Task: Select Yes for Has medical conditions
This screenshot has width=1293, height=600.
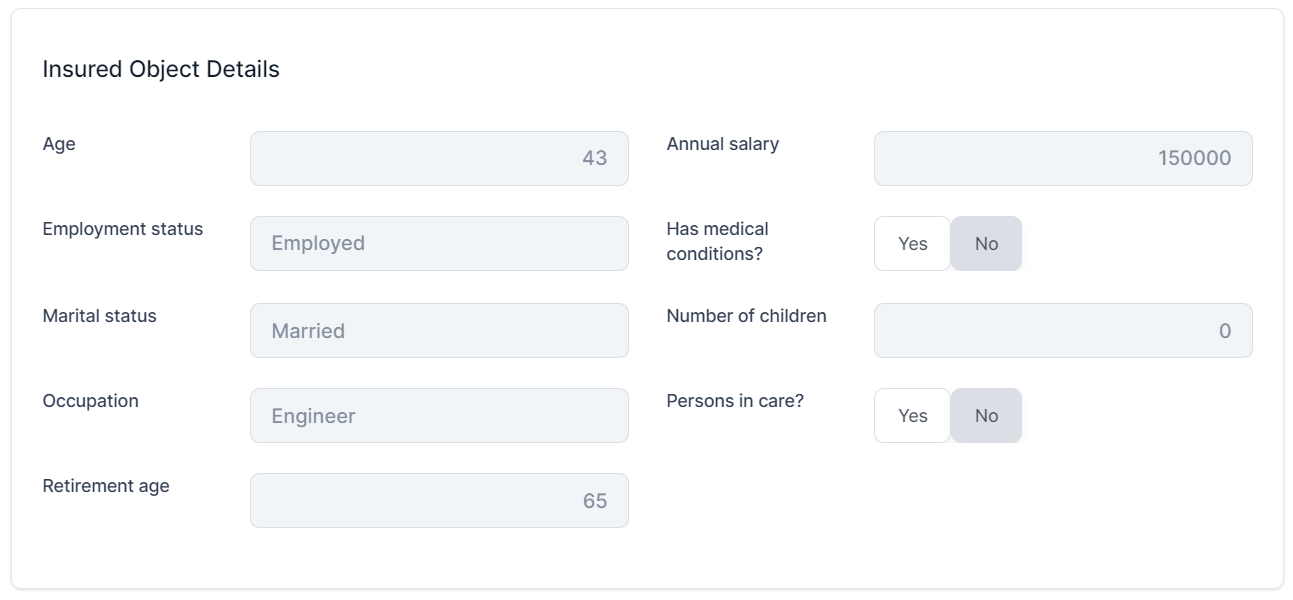Action: (912, 244)
